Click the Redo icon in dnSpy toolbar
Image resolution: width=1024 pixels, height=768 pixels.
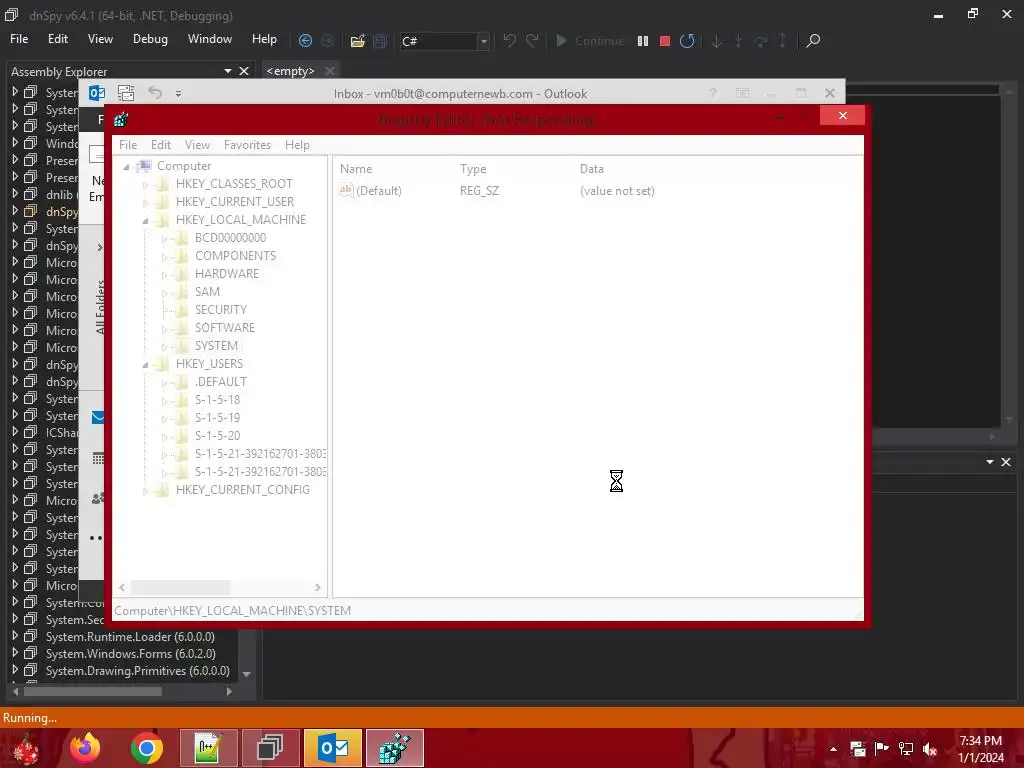pyautogui.click(x=532, y=40)
